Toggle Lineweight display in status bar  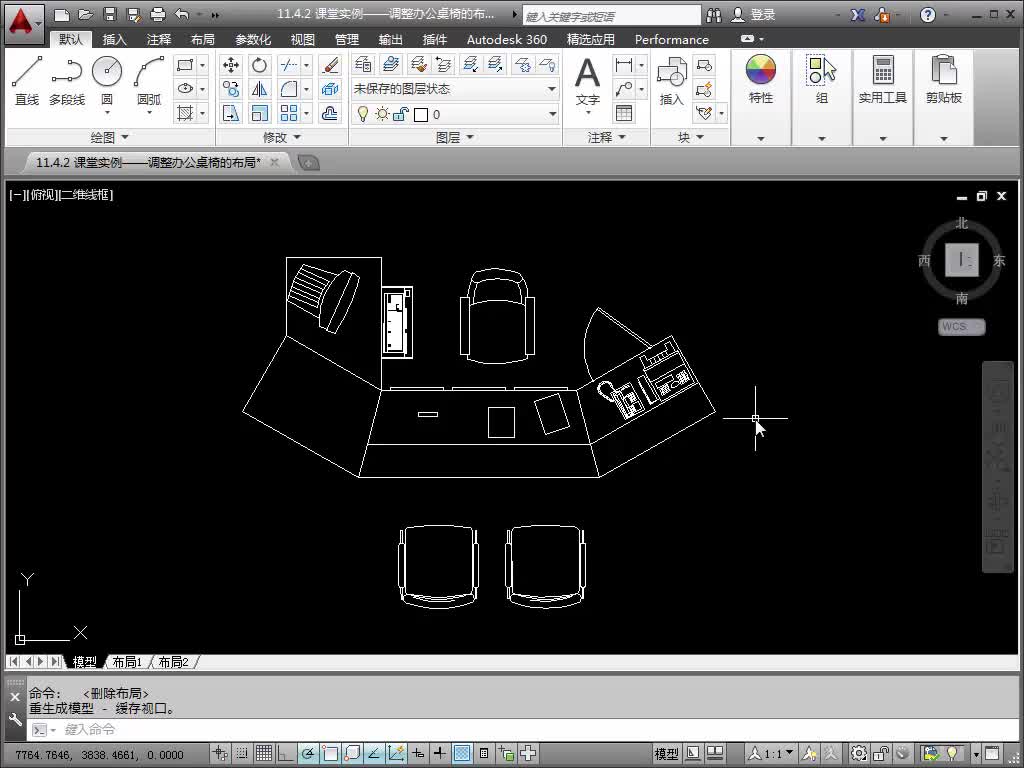coord(440,754)
